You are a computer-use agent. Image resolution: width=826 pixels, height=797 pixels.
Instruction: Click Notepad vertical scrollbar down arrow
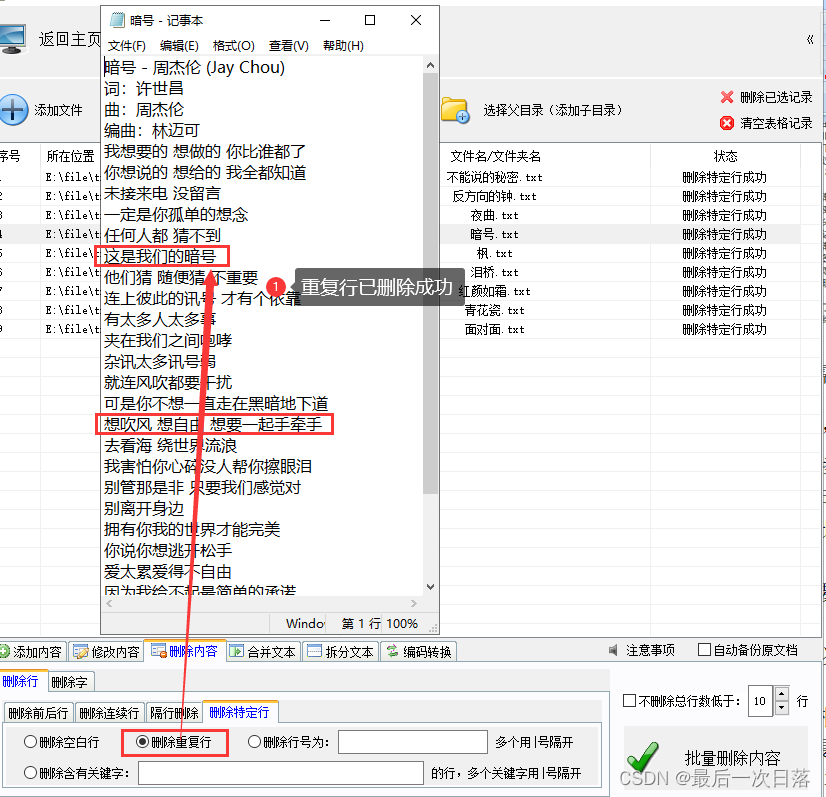tap(430, 587)
